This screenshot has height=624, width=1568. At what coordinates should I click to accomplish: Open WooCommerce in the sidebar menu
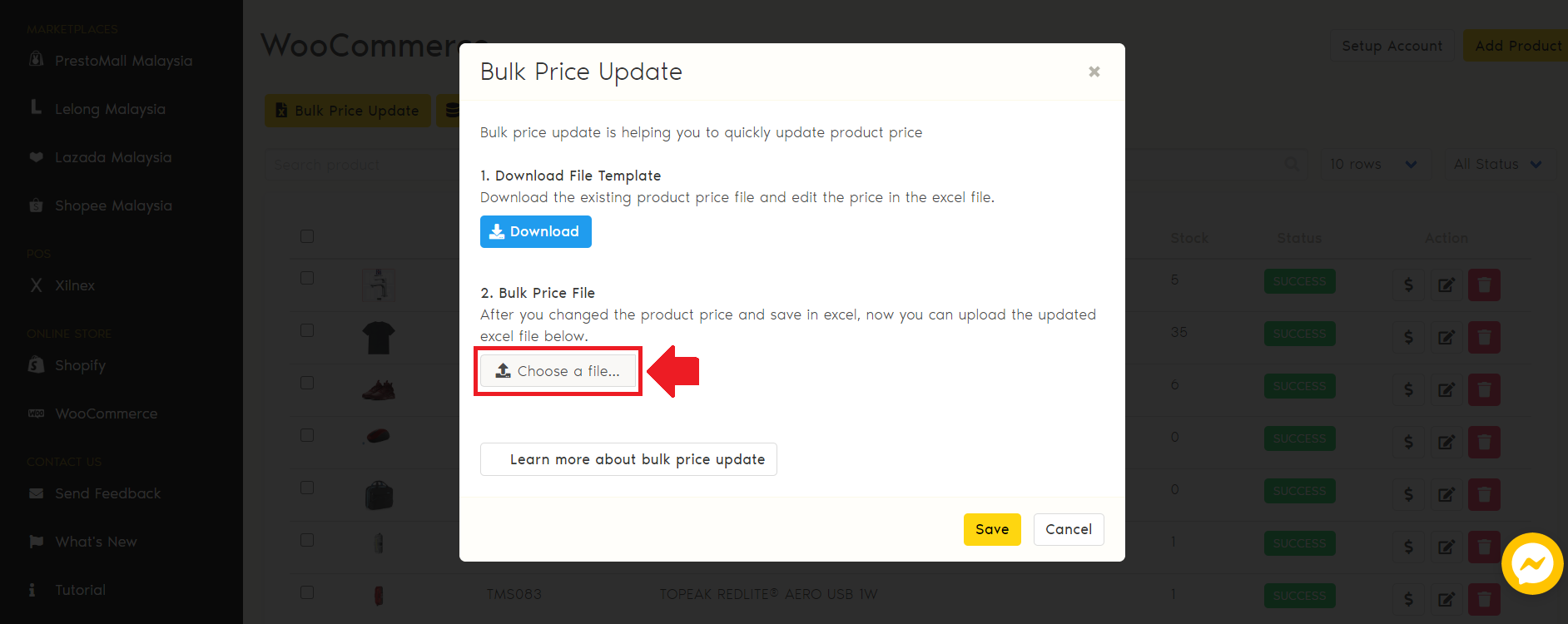coord(106,414)
